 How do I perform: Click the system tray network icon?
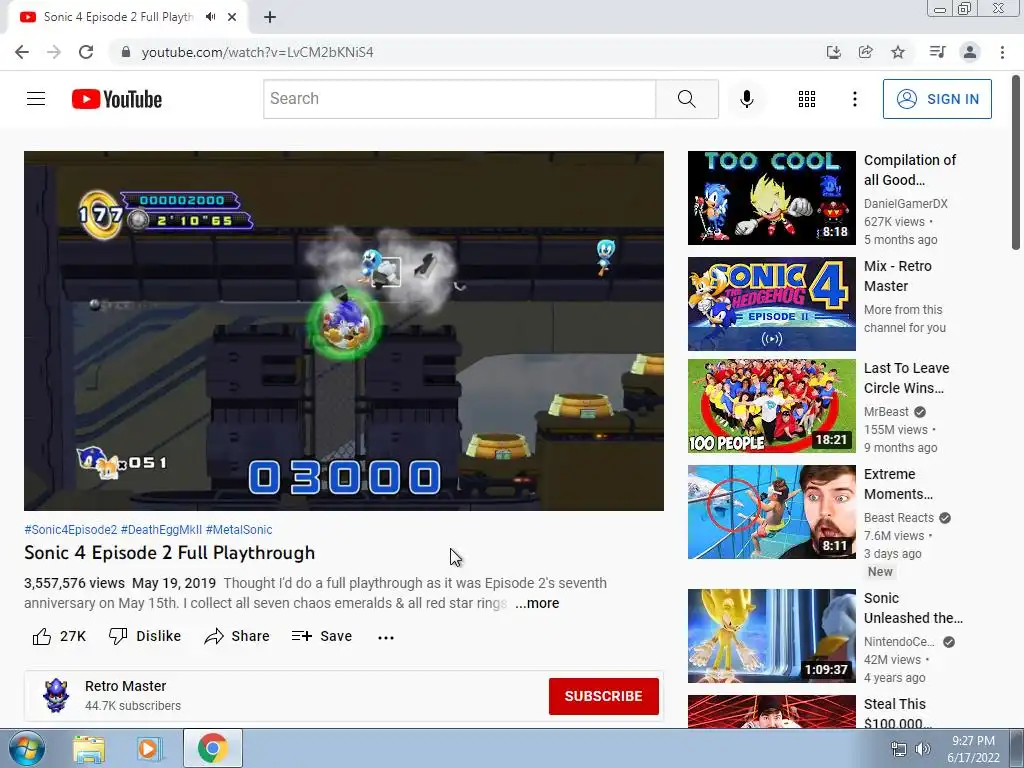click(x=899, y=749)
